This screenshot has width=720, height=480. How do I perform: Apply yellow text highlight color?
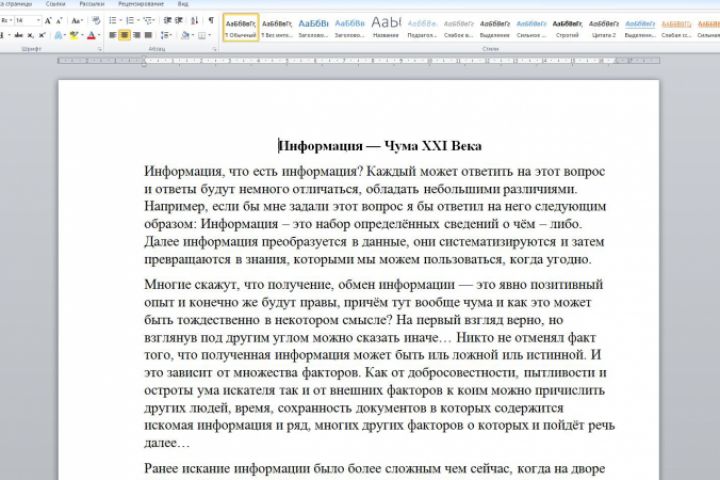(x=73, y=35)
